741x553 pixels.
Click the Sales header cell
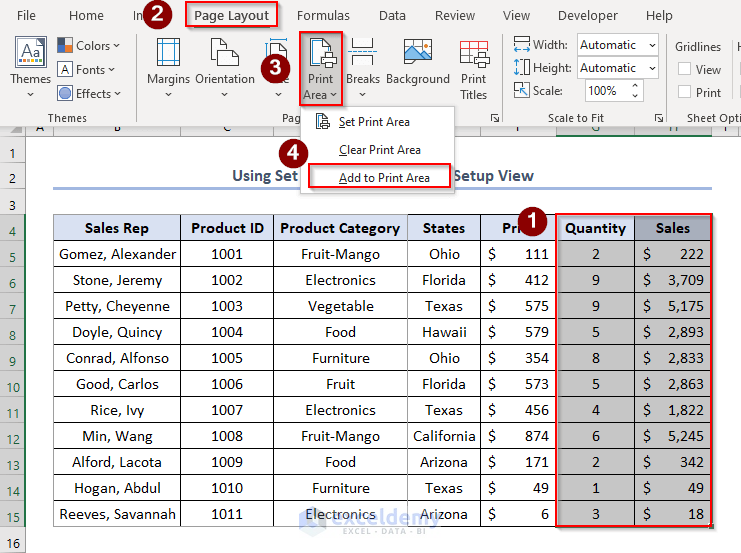672,228
